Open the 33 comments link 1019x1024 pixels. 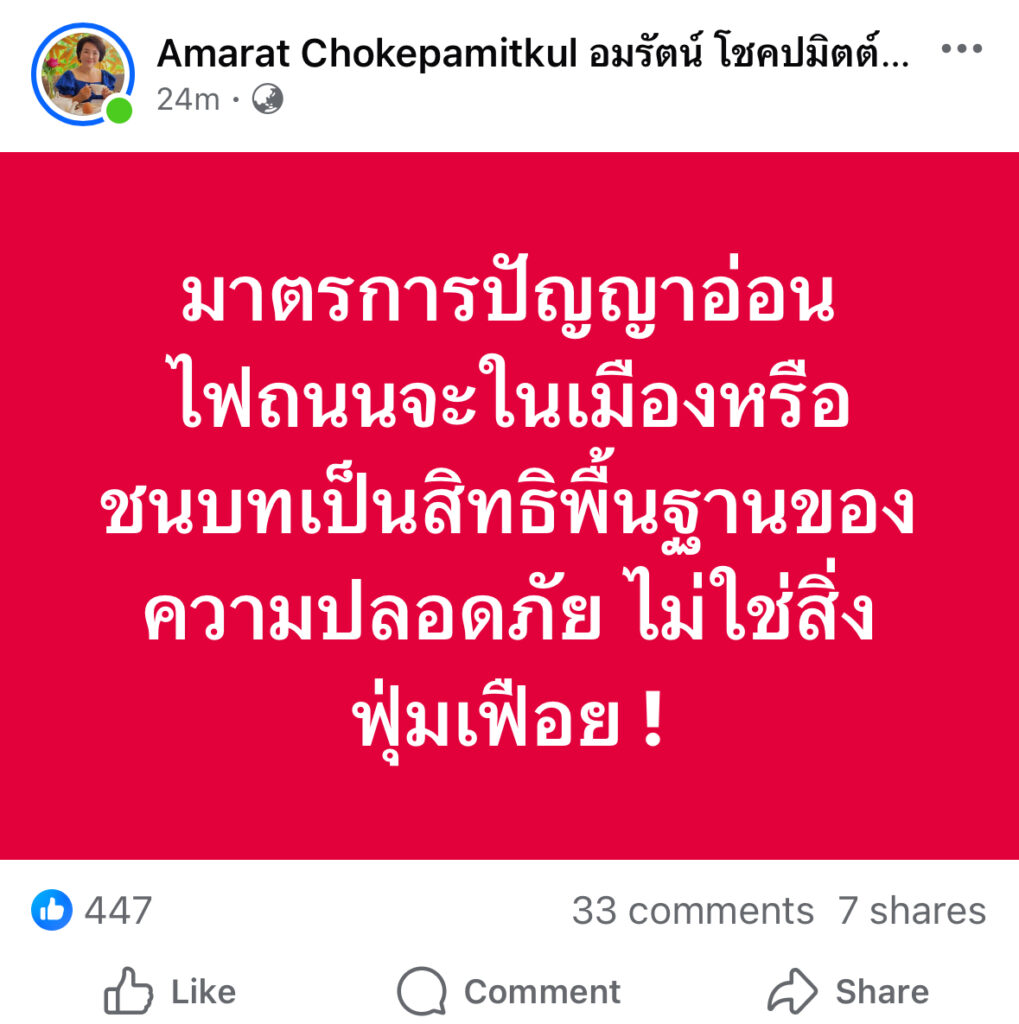(x=692, y=910)
